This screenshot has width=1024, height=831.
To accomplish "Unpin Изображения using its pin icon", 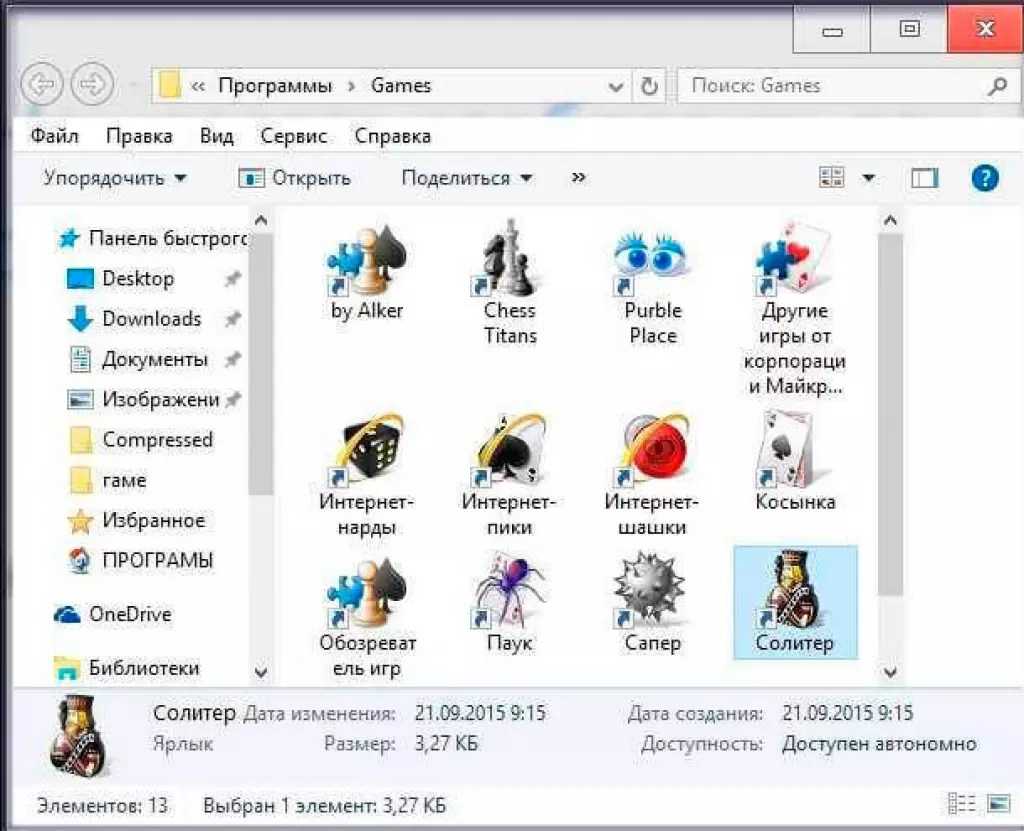I will [234, 399].
